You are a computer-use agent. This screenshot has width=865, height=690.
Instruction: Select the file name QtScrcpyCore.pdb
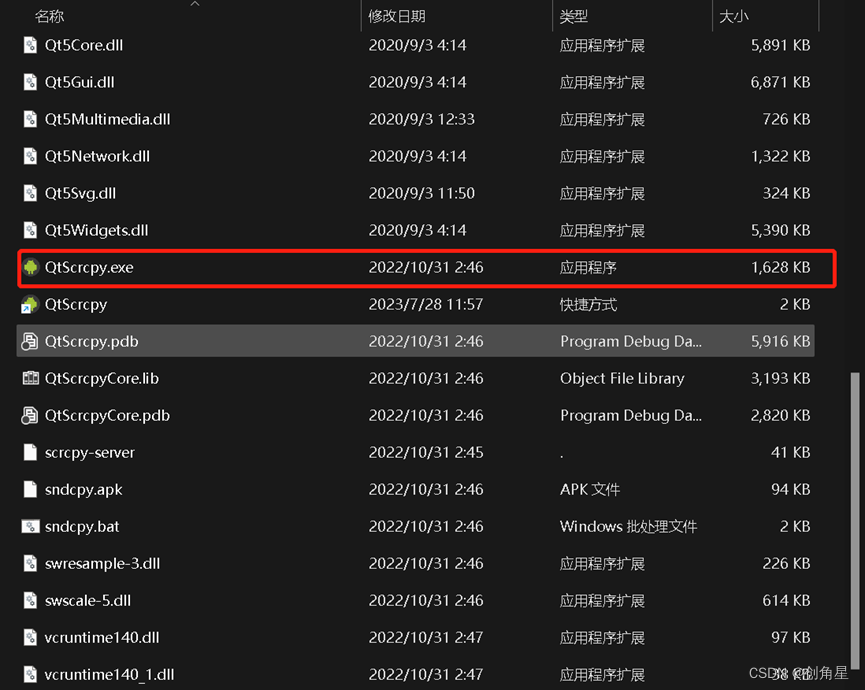[107, 415]
